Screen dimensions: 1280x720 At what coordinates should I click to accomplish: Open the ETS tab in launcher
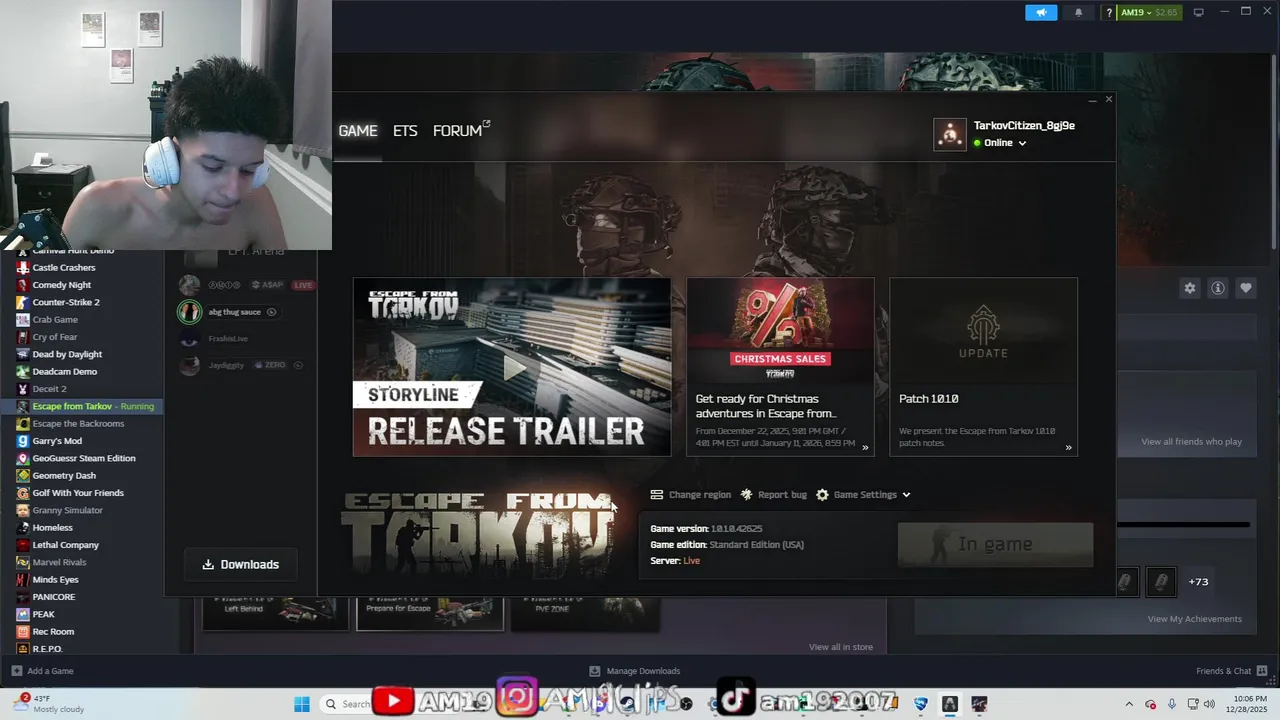coord(405,131)
